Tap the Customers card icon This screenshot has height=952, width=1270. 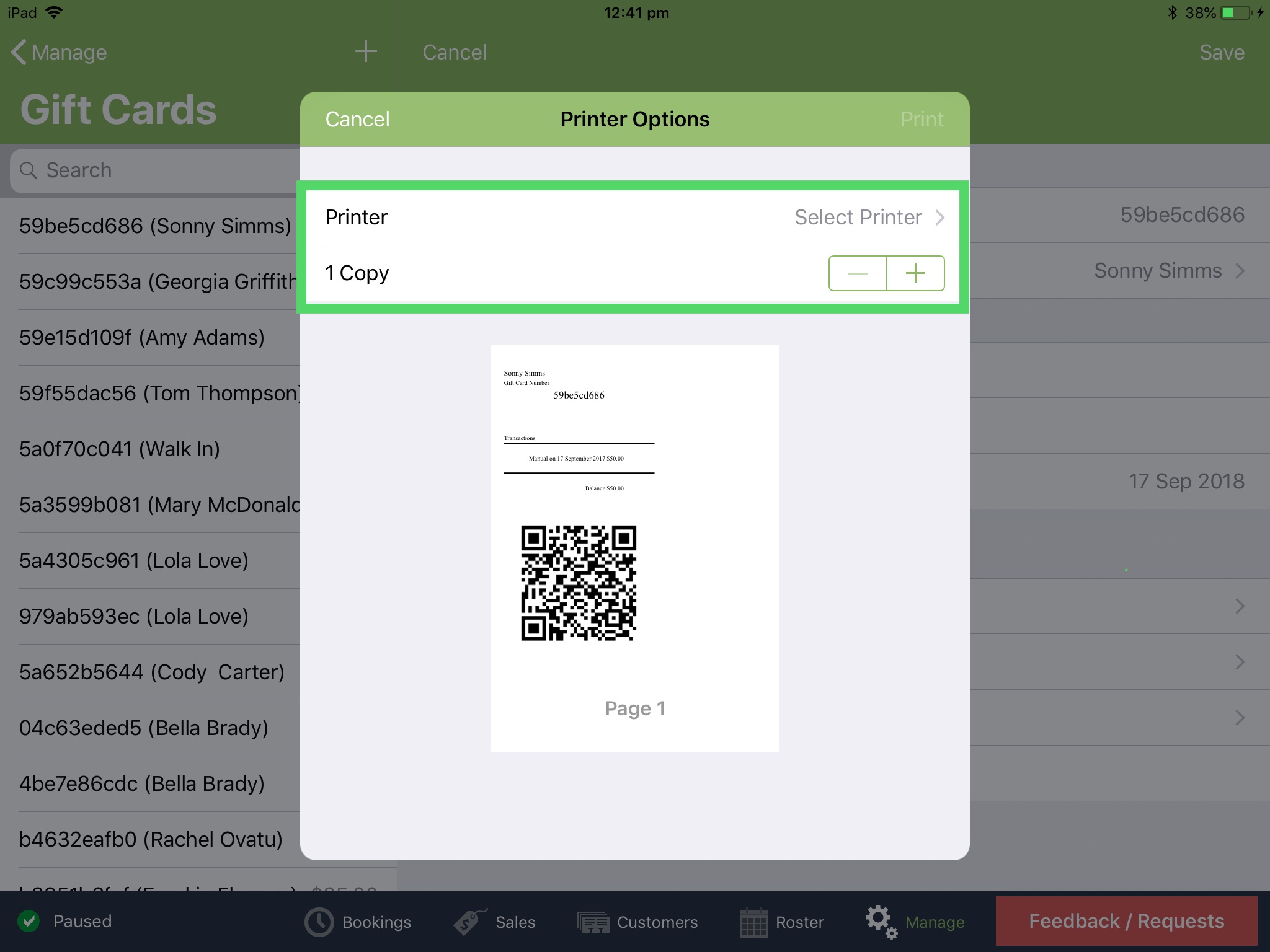(x=593, y=922)
